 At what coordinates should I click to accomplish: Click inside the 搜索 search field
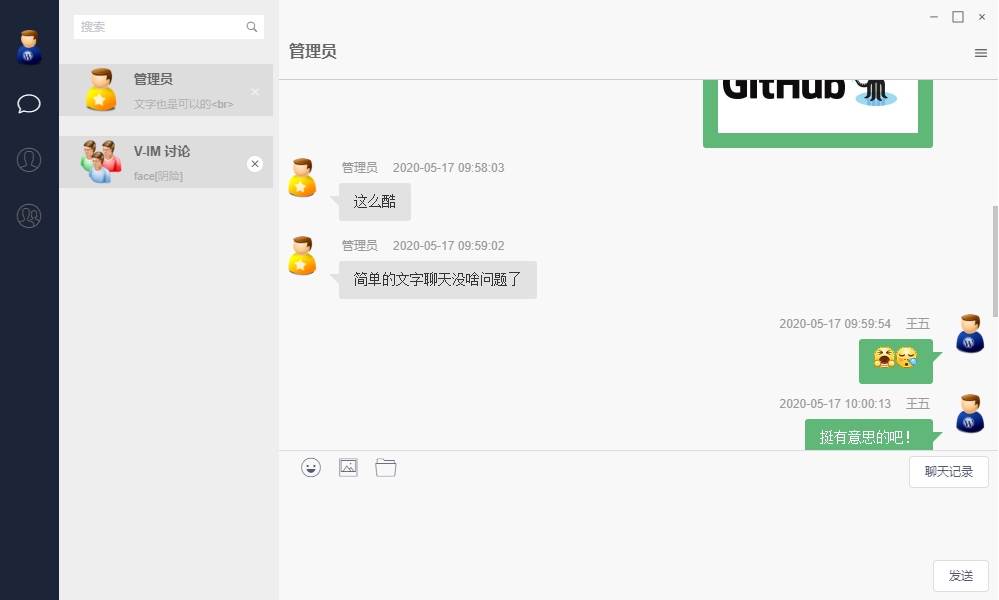click(150, 26)
